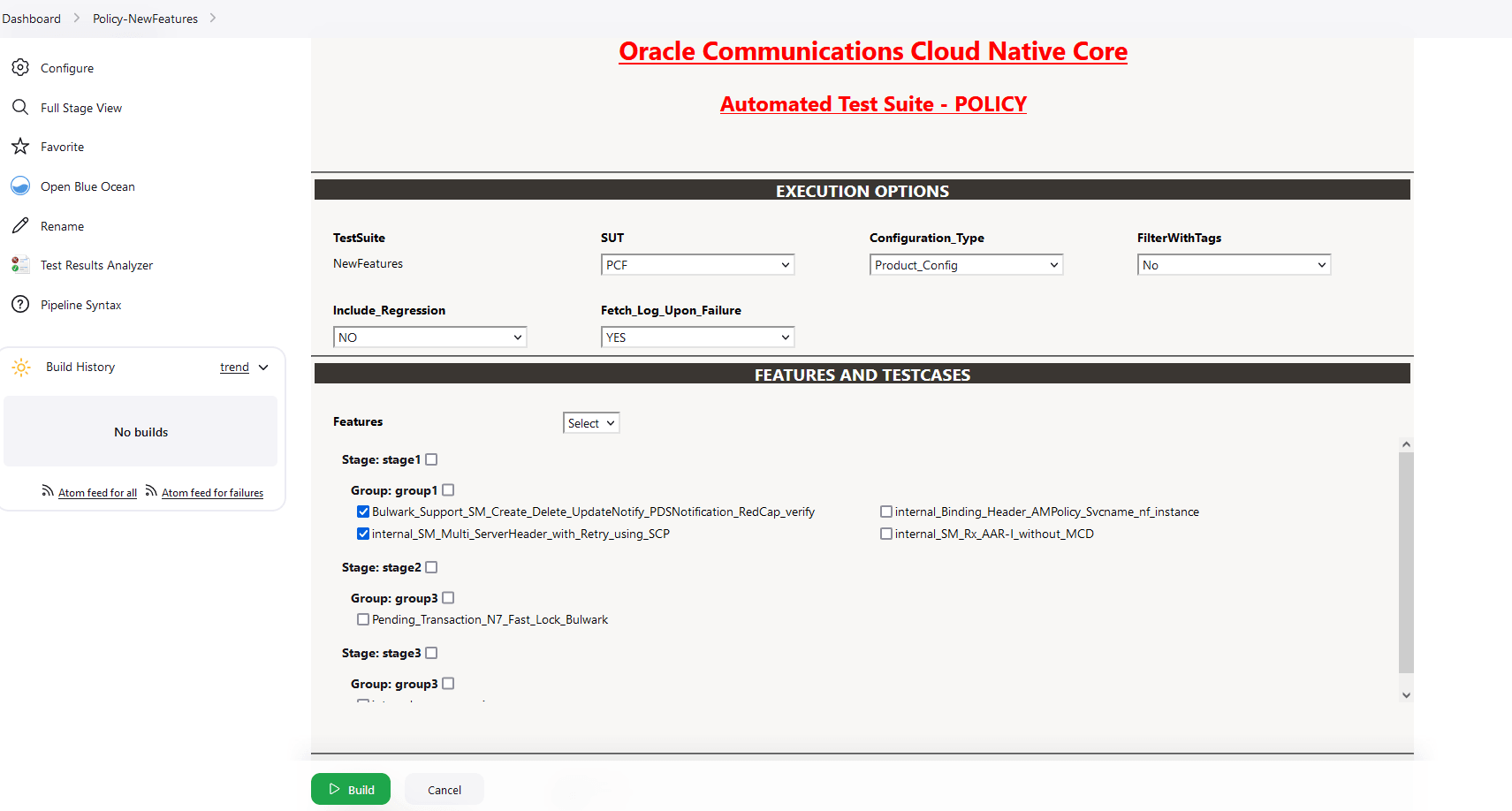
Task: Toggle the group3 checkbox under stage3
Action: tap(448, 684)
